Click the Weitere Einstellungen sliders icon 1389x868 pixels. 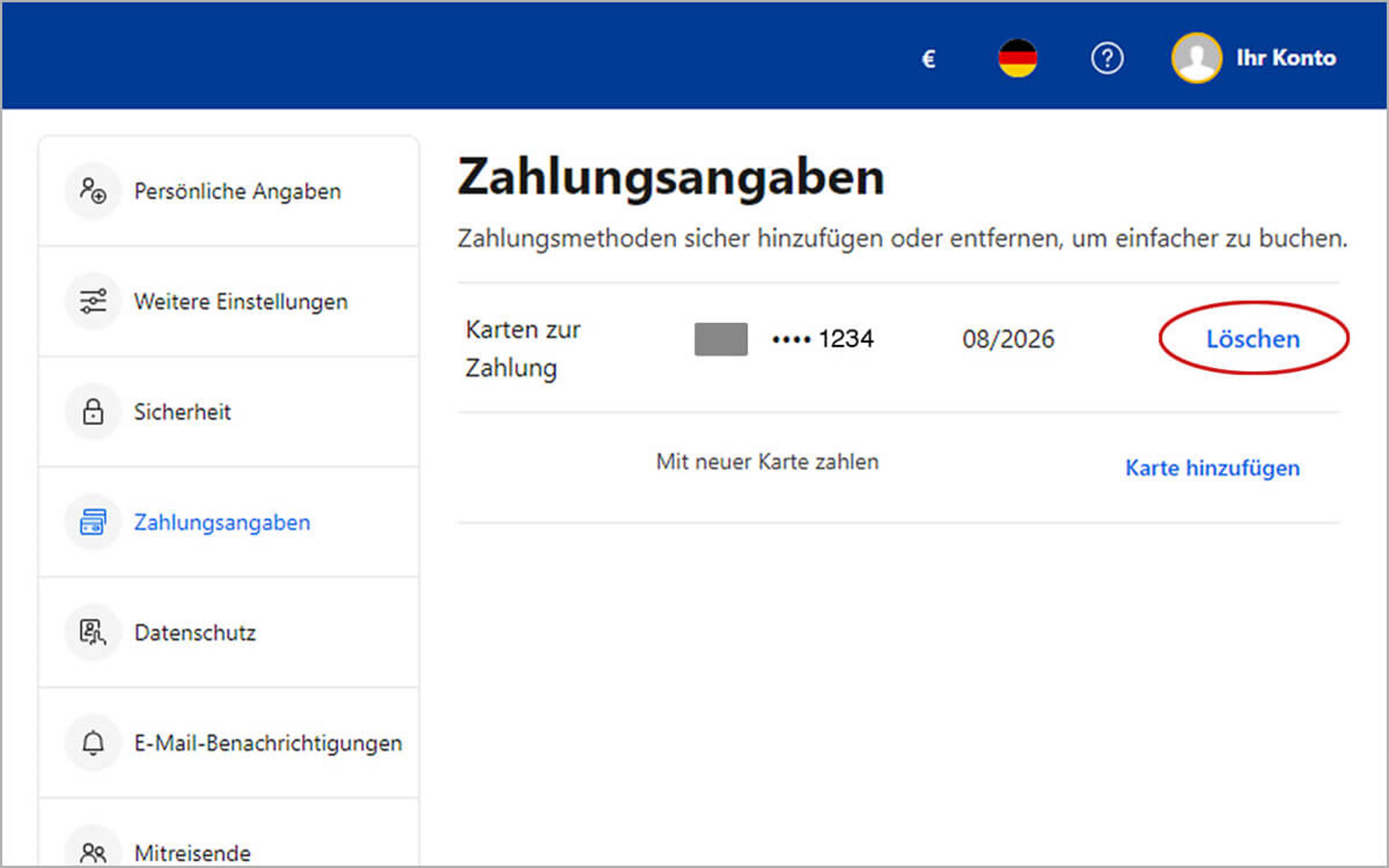click(x=93, y=302)
